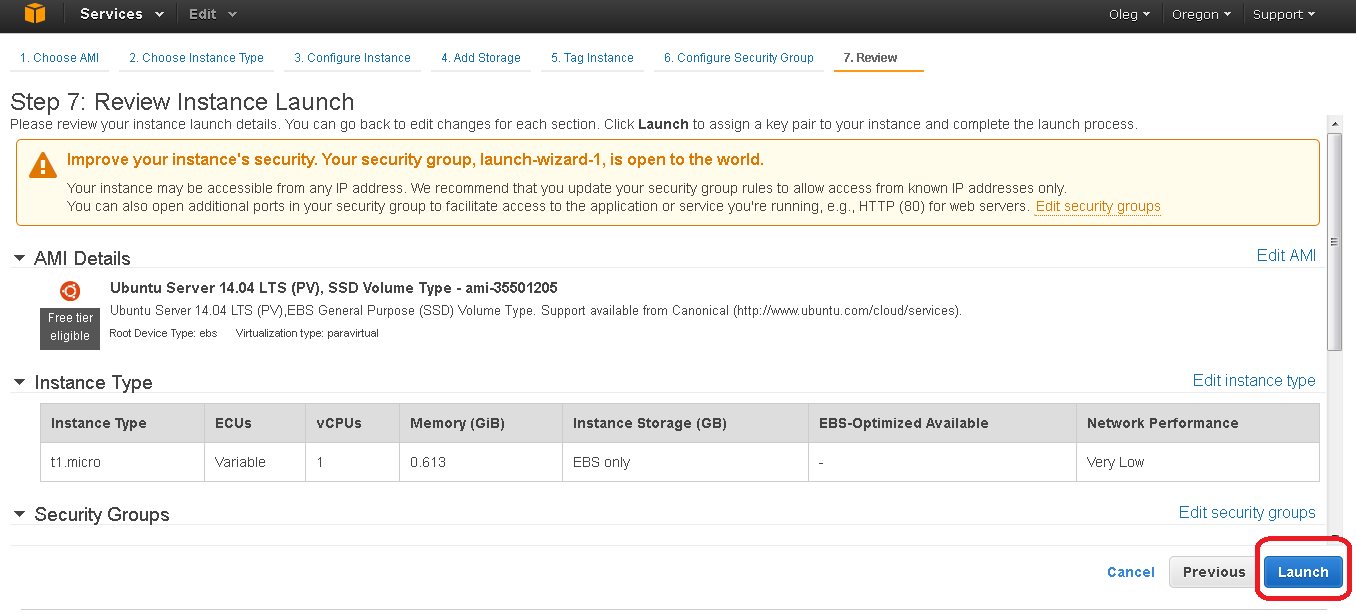This screenshot has width=1356, height=614.
Task: Go to the 5. Tag Instance tab
Action: point(592,58)
